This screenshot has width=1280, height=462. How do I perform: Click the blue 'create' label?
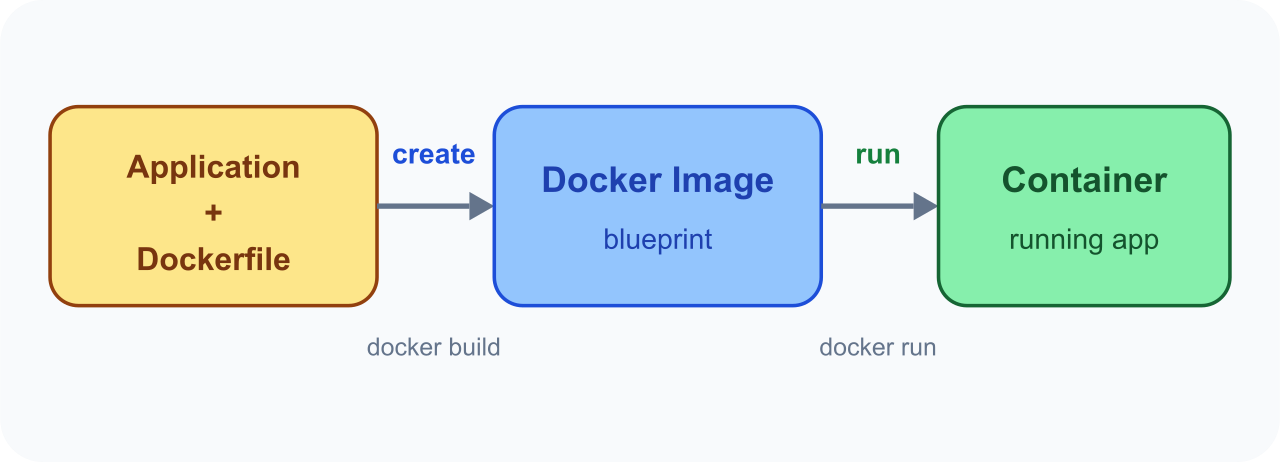click(433, 155)
